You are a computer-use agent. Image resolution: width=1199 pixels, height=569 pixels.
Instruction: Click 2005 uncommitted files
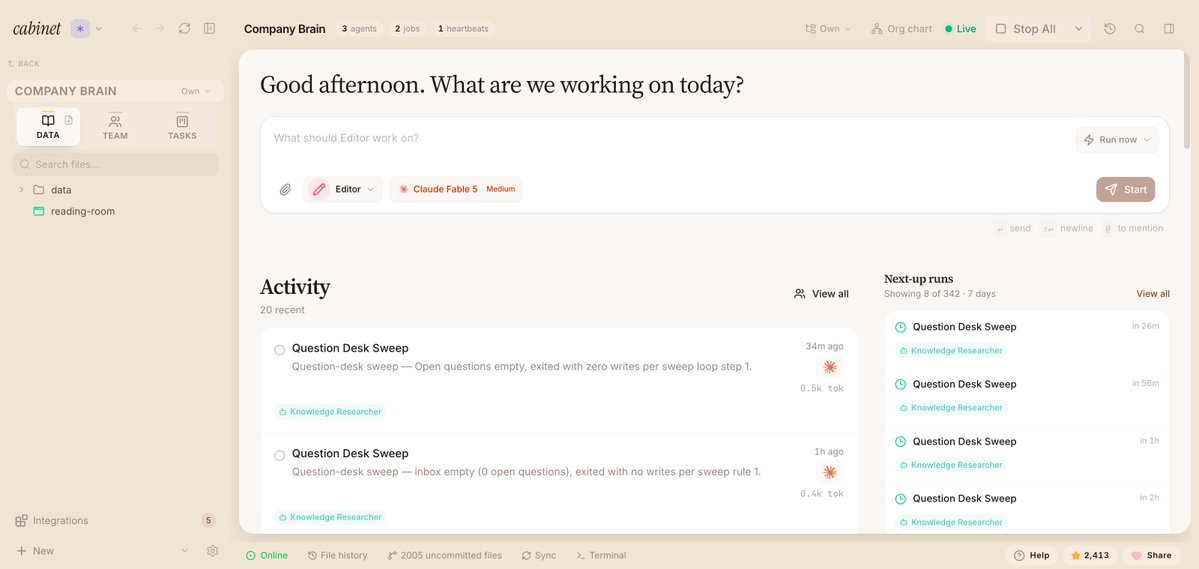(444, 555)
